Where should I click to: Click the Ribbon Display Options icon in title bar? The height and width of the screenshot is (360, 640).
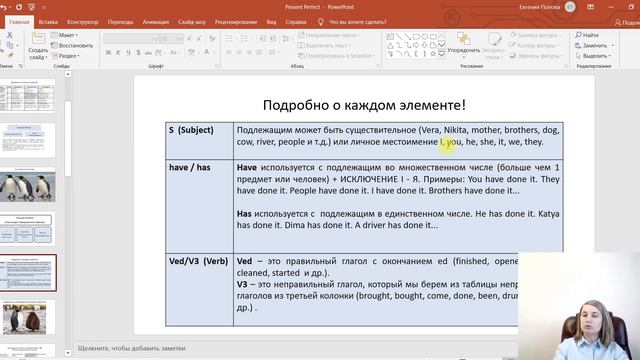[590, 7]
